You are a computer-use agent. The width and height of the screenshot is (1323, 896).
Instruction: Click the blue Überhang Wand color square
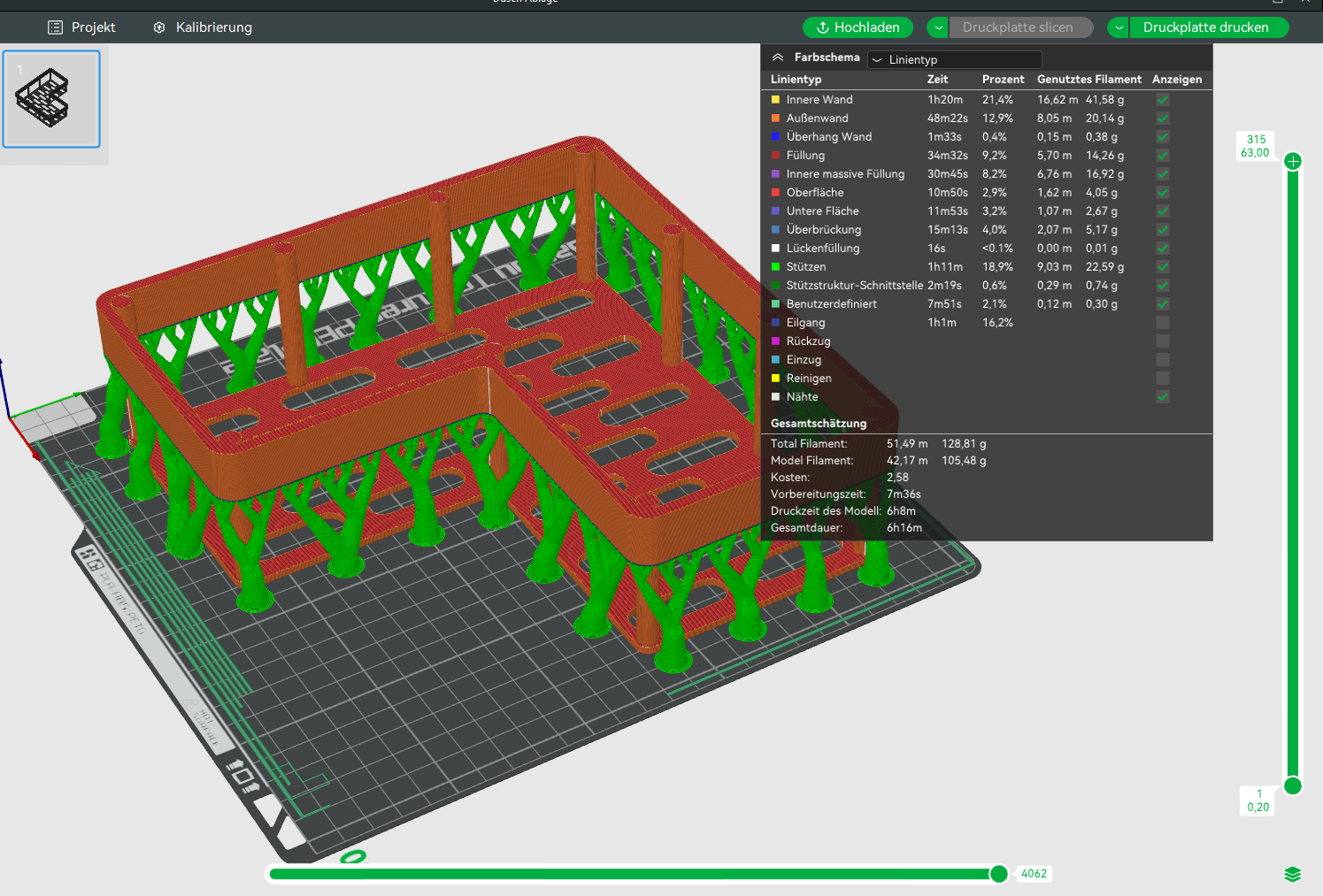776,137
